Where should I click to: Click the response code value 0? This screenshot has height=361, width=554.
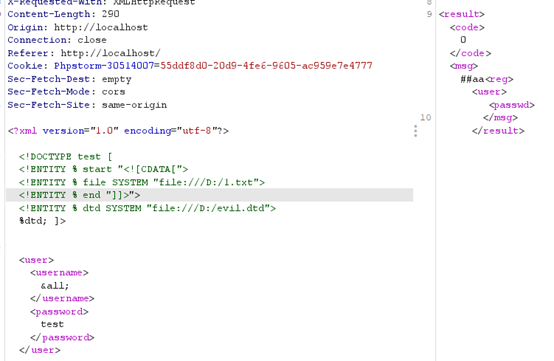pos(463,40)
